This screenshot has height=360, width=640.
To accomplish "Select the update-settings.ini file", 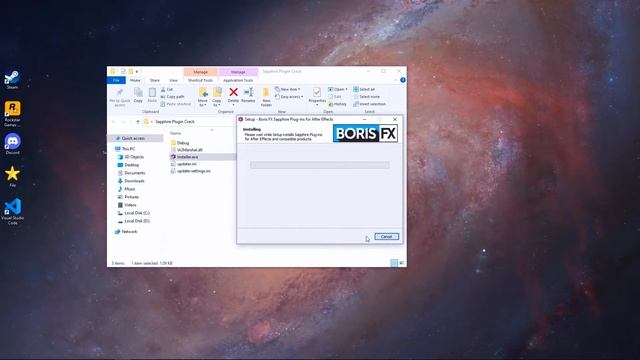I will [x=193, y=171].
